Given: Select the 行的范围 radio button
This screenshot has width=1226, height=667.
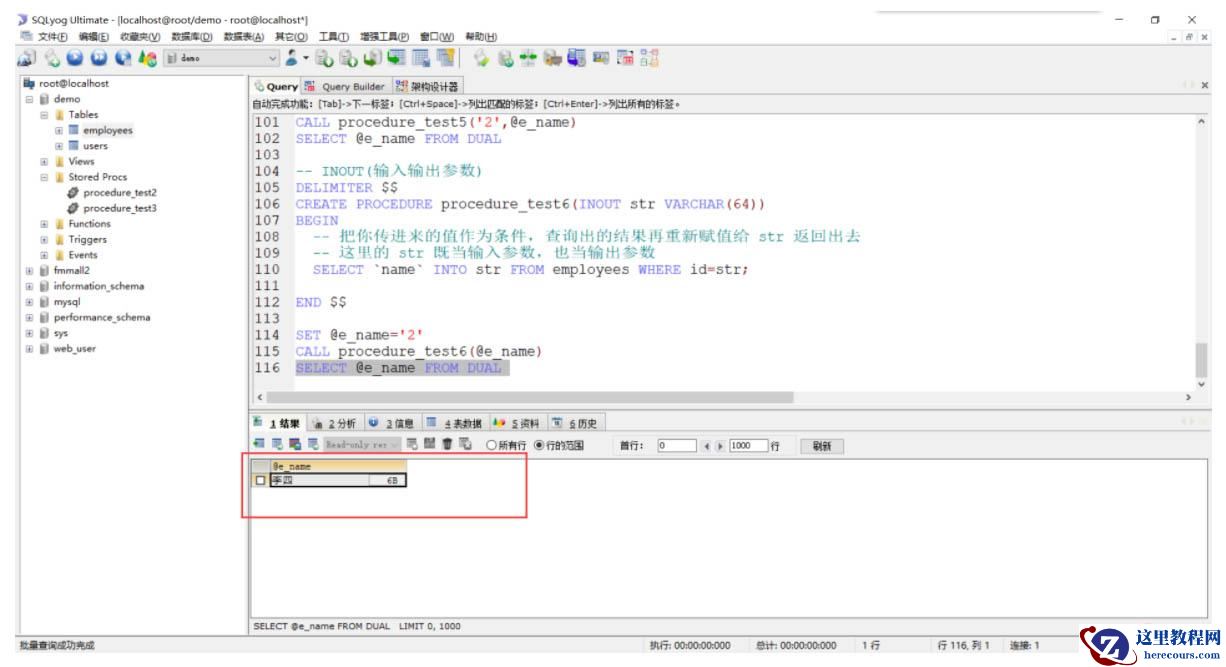Looking at the screenshot, I should point(539,445).
